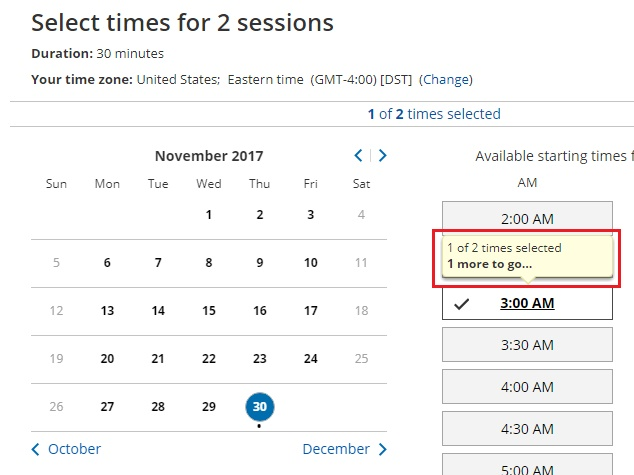This screenshot has width=634, height=475.
Task: Choose Friday November 17
Action: 311,311
